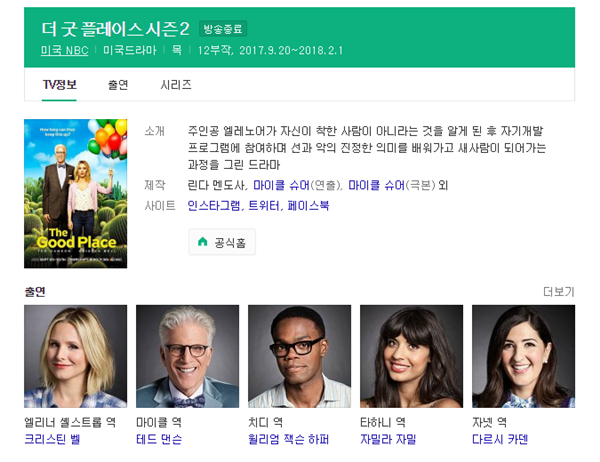Click the green home icon in 공식홈 button
Image resolution: width=600 pixels, height=462 pixels.
point(202,242)
